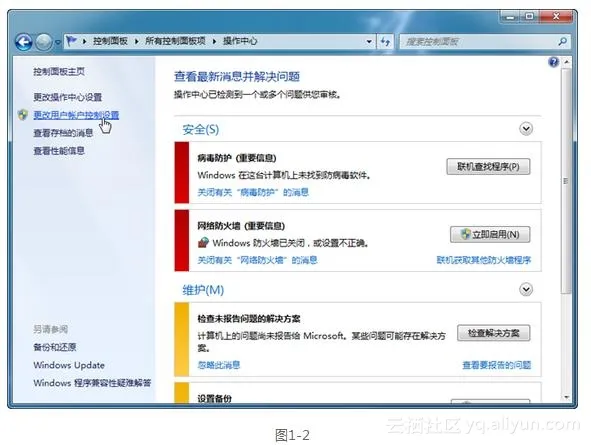Turn off 病毒防护 messages link
The height and width of the screenshot is (445, 591).
[253, 193]
